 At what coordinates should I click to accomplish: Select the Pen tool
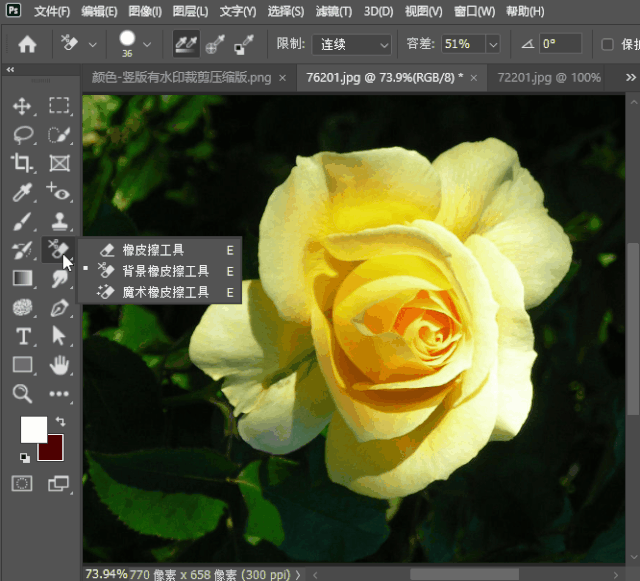point(59,307)
